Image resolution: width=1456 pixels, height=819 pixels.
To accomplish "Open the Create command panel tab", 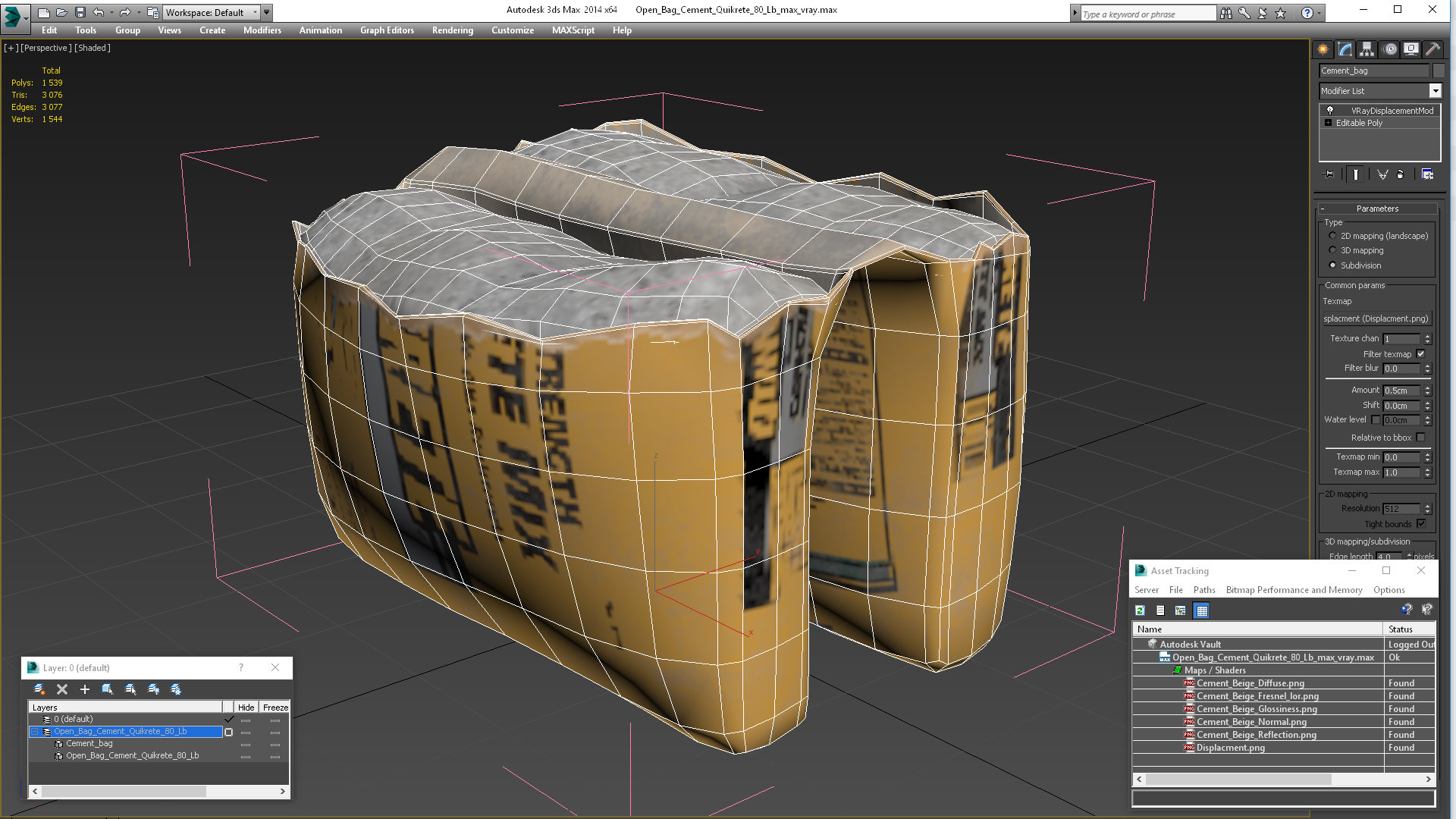I will [x=1323, y=49].
